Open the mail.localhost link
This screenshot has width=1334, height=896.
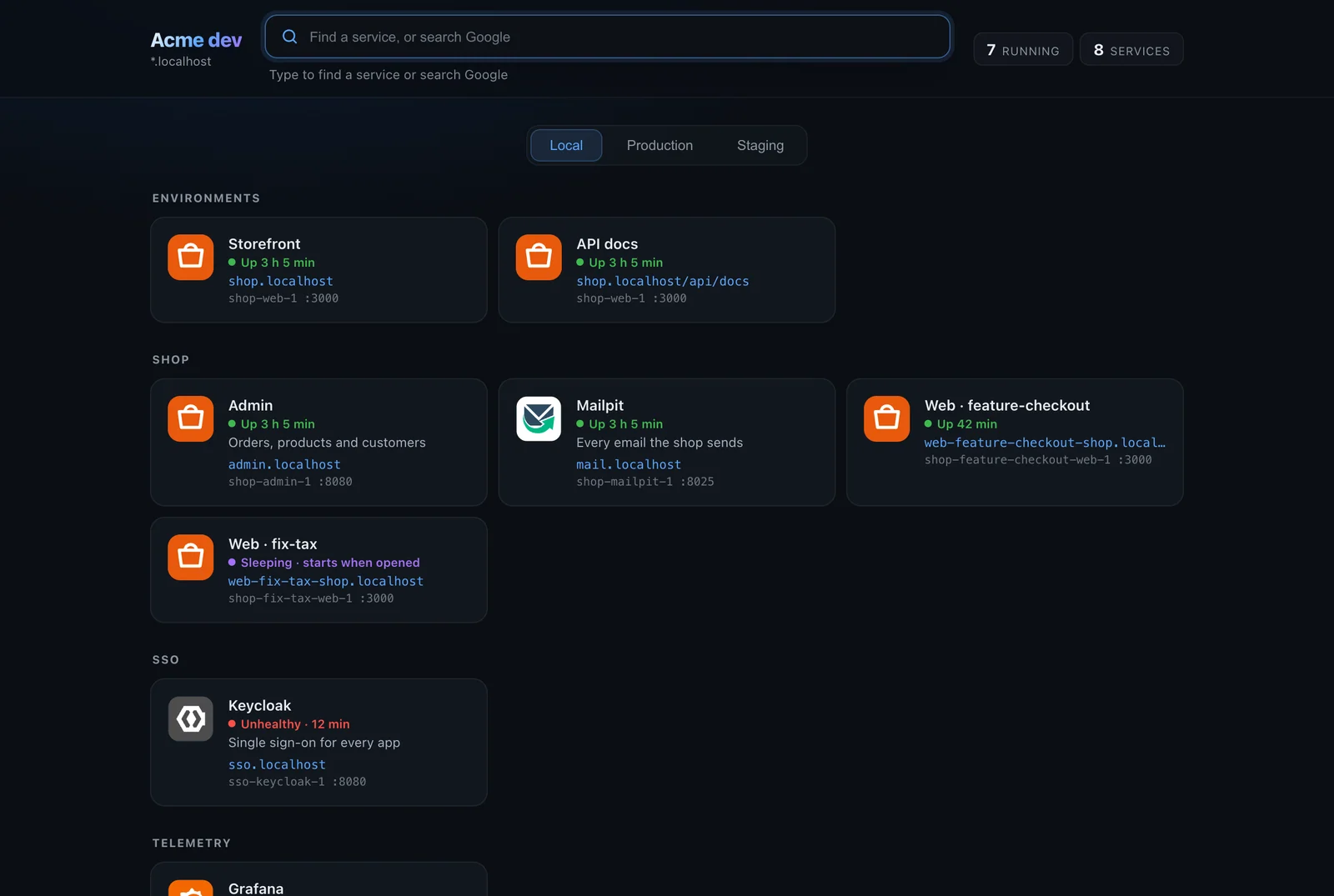[x=629, y=465]
